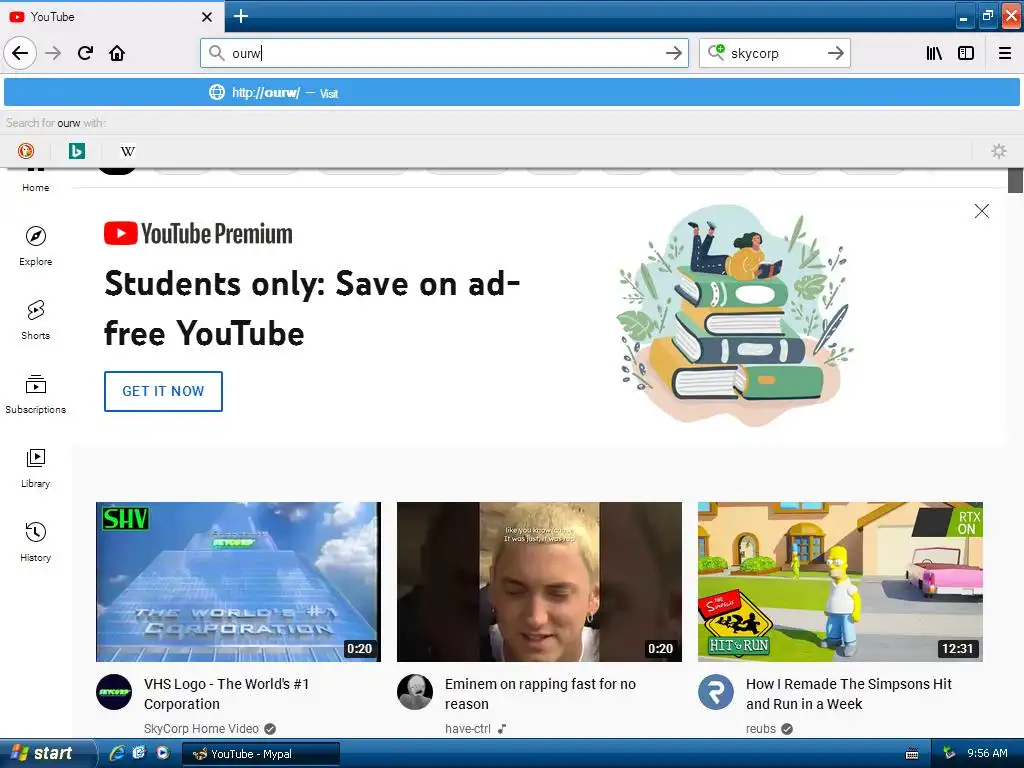Click the forward navigation arrow
1024x768 pixels.
click(53, 53)
